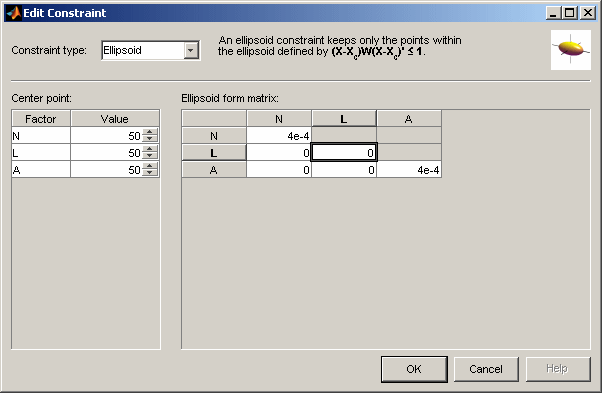602x393 pixels.
Task: Click the Factor column header
Action: 41,119
